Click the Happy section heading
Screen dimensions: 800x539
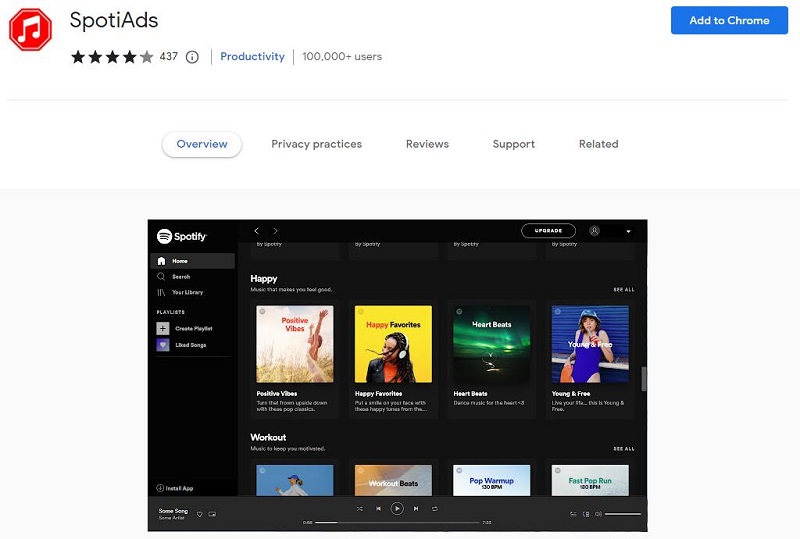[264, 279]
